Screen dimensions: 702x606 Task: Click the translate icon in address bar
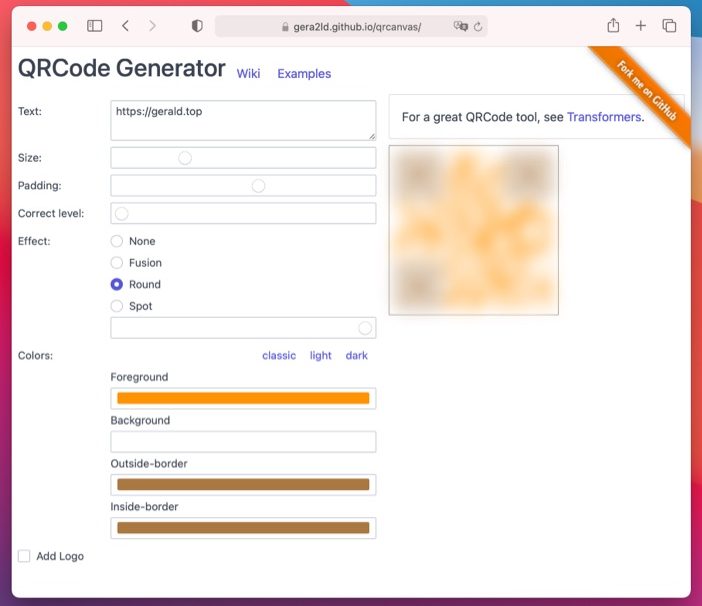tap(460, 27)
